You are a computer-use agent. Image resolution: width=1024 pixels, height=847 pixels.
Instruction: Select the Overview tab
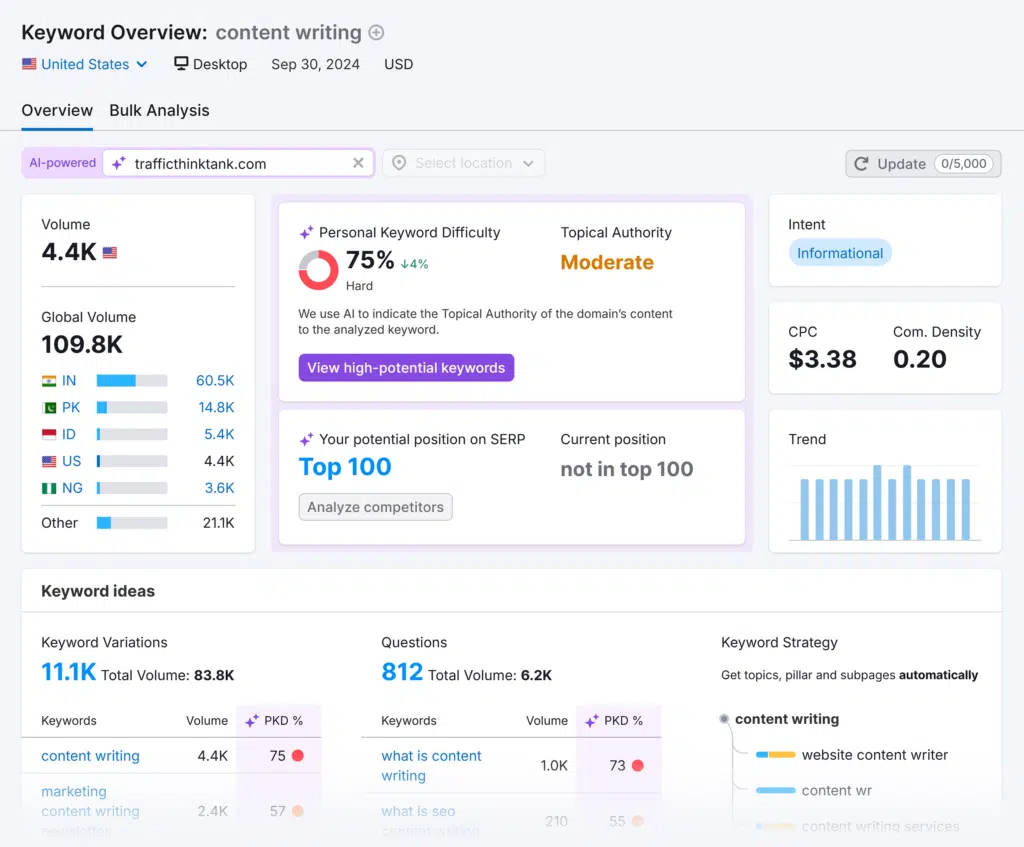(x=57, y=111)
